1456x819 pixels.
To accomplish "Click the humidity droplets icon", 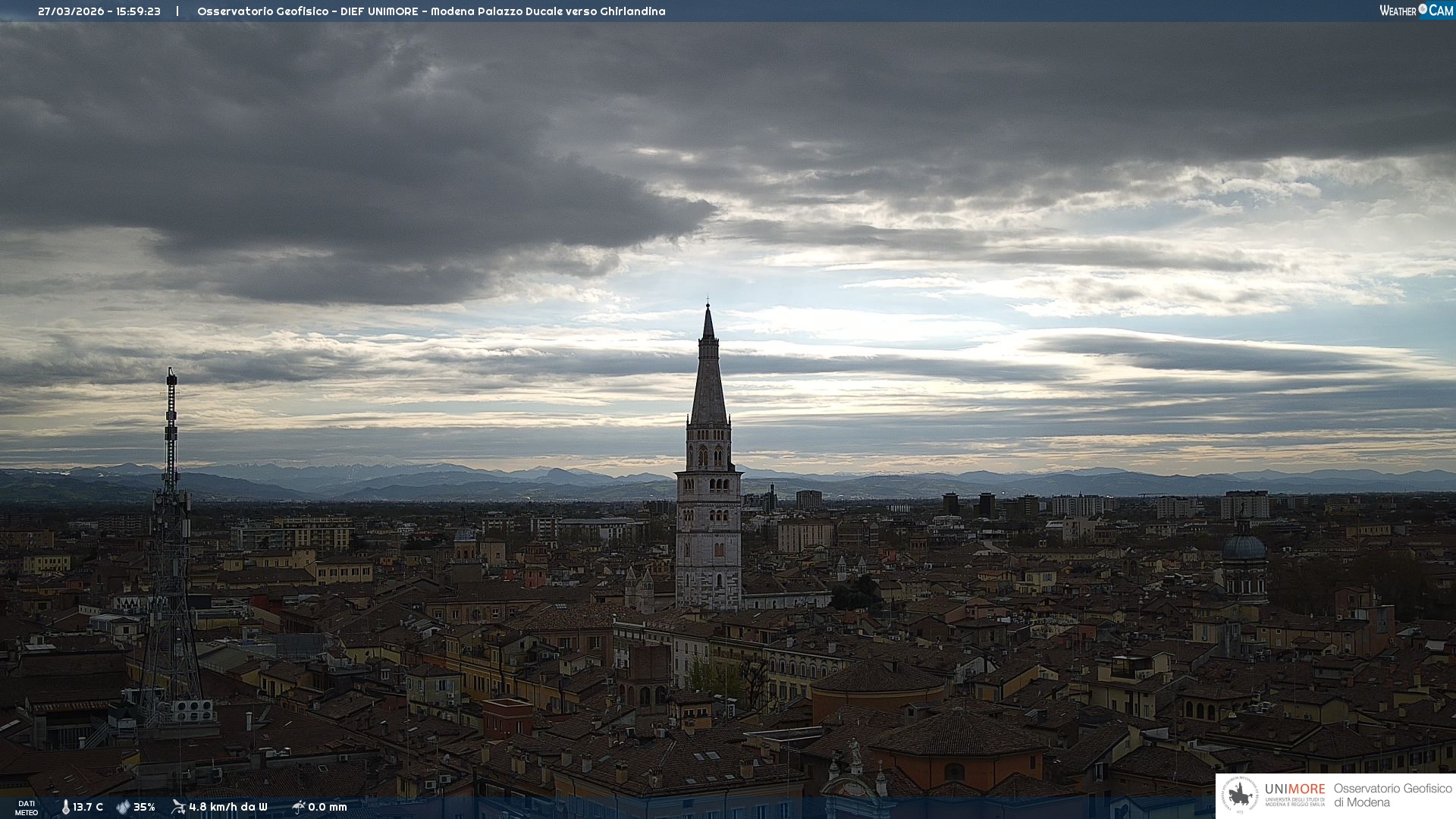I will tap(123, 807).
